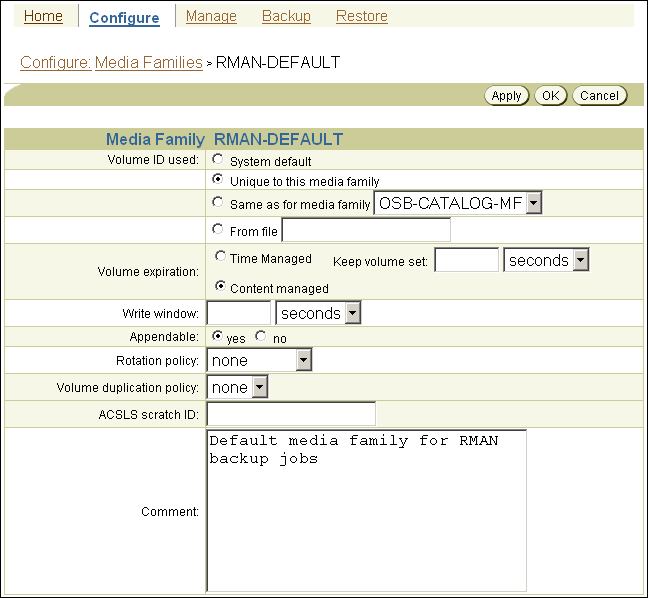Click the Volume expiration label
The height and width of the screenshot is (598, 648).
pyautogui.click(x=148, y=272)
